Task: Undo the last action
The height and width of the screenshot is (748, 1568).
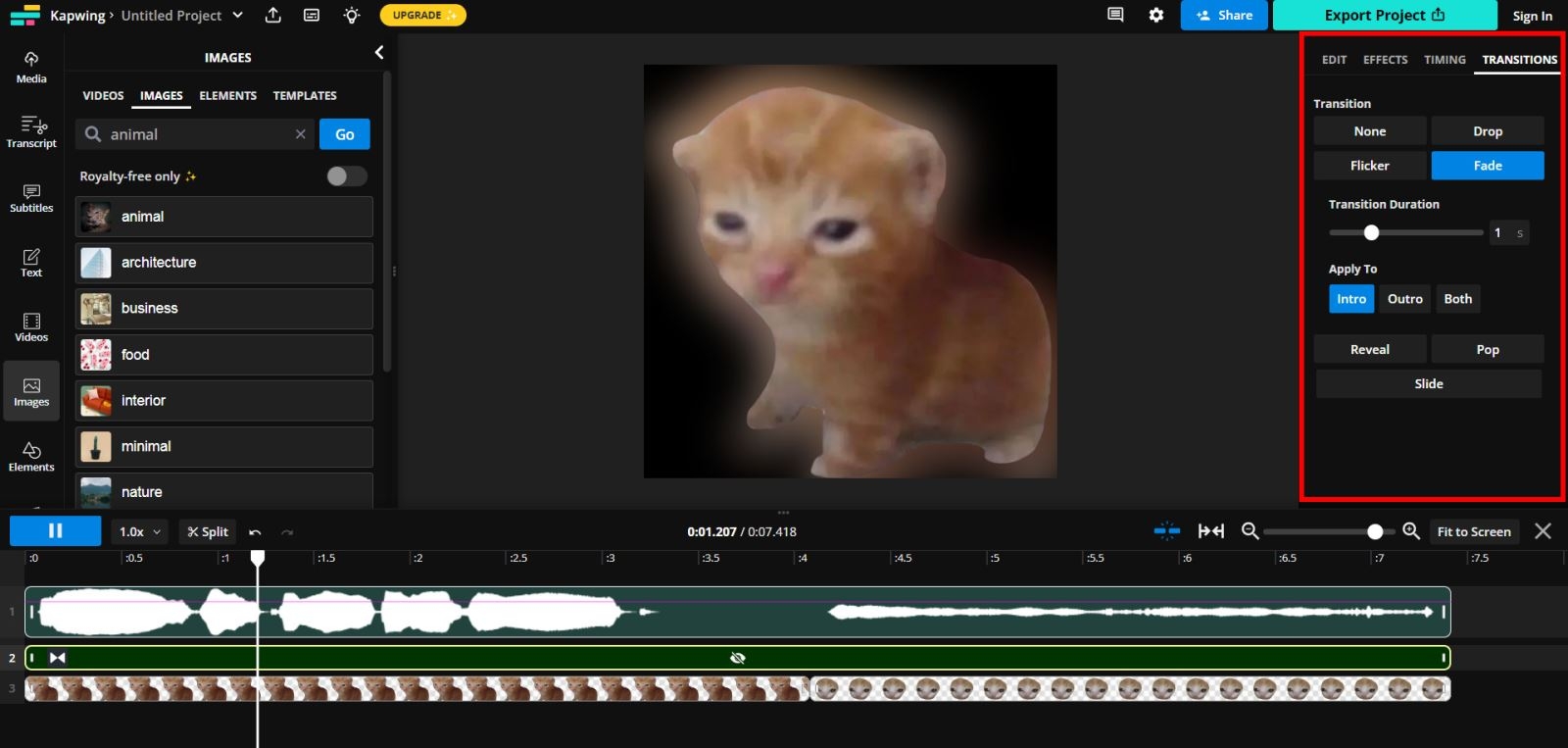Action: coord(255,532)
